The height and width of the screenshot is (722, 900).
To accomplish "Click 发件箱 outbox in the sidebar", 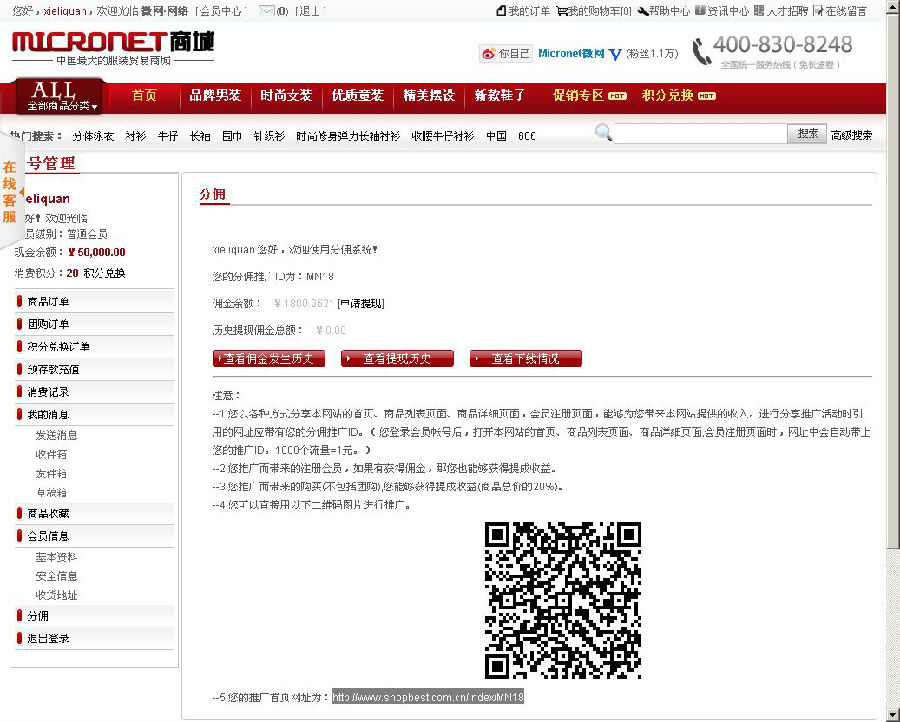I will pos(51,473).
